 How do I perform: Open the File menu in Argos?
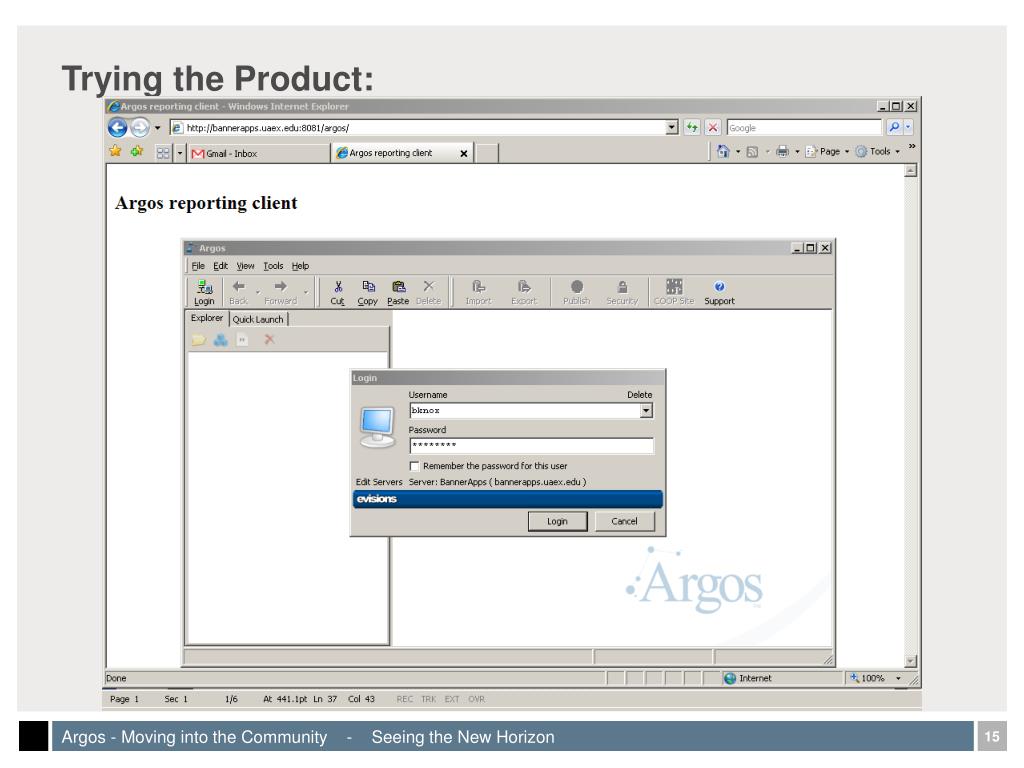[198, 266]
